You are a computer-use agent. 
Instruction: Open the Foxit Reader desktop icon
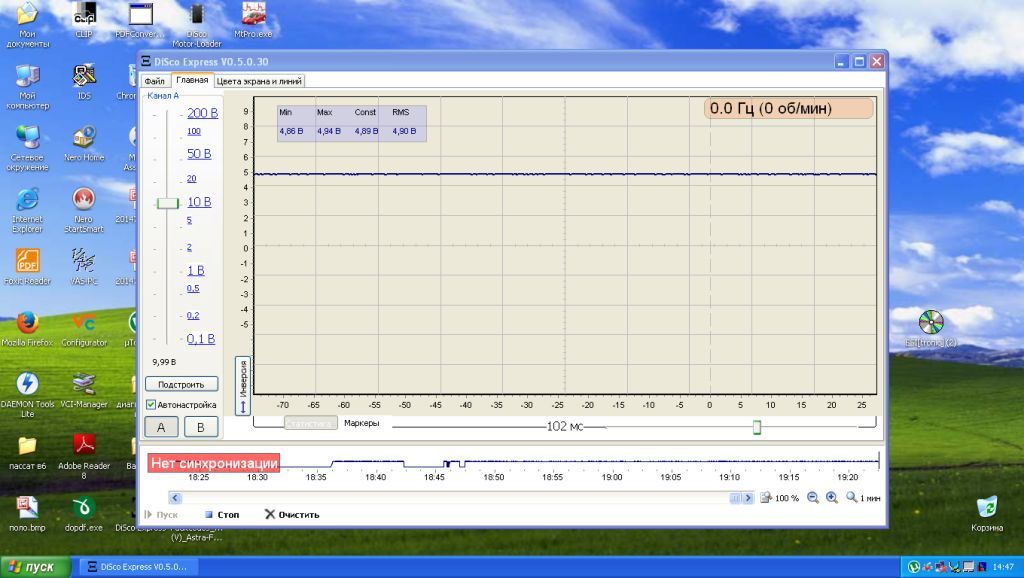tap(27, 266)
